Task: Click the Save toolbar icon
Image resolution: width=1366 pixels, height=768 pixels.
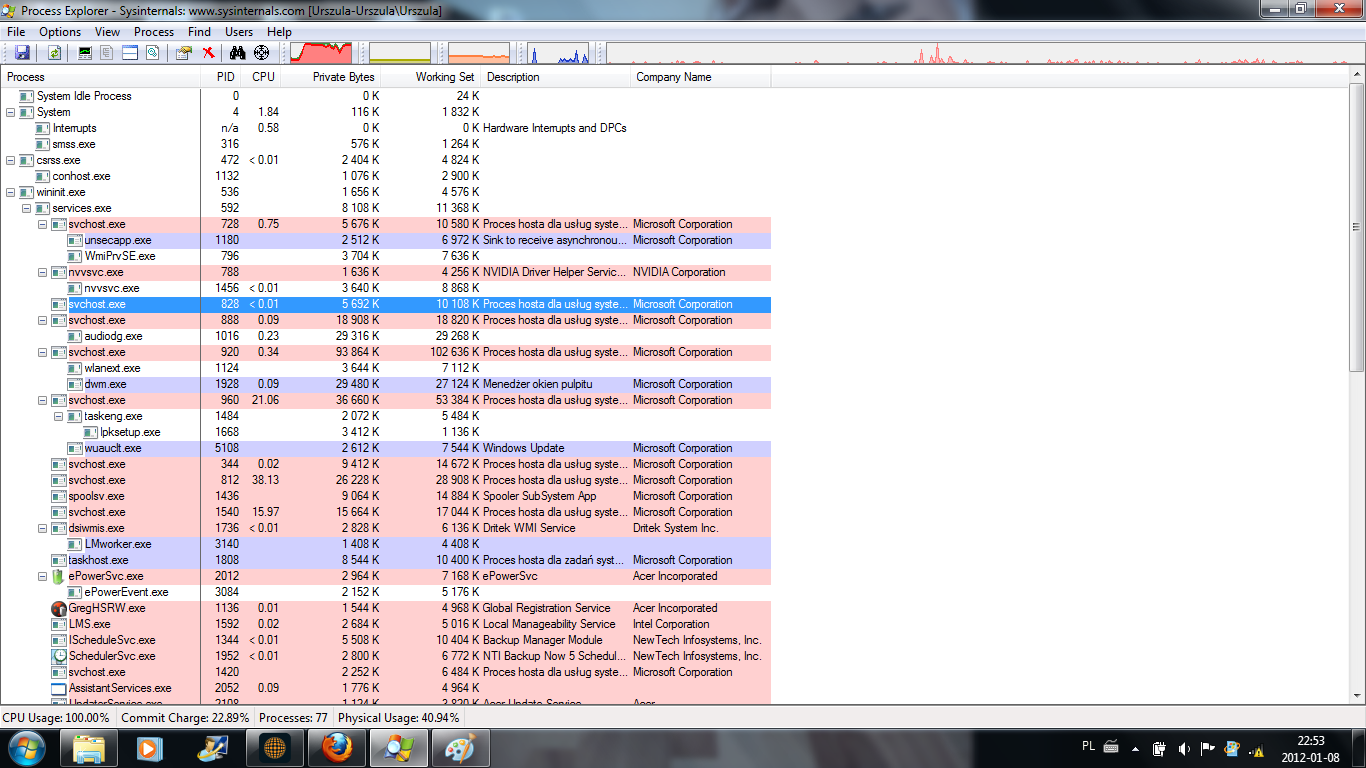Action: pos(21,53)
